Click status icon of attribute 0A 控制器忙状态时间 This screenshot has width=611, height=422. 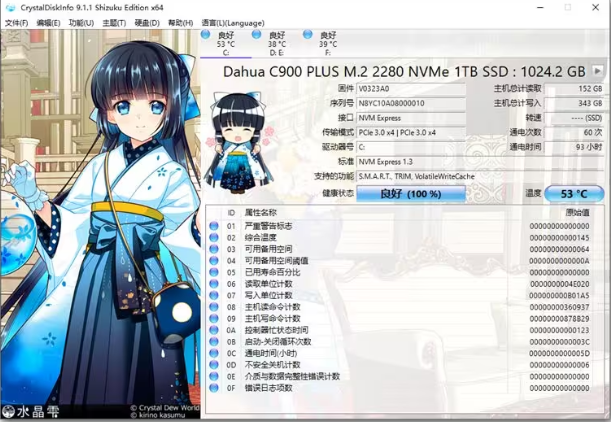214,330
